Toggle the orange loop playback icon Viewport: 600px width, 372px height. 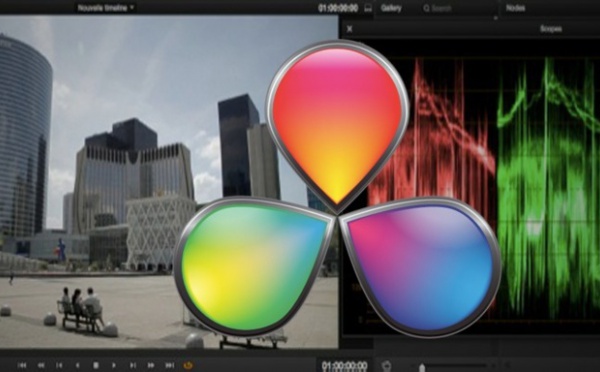pos(188,365)
